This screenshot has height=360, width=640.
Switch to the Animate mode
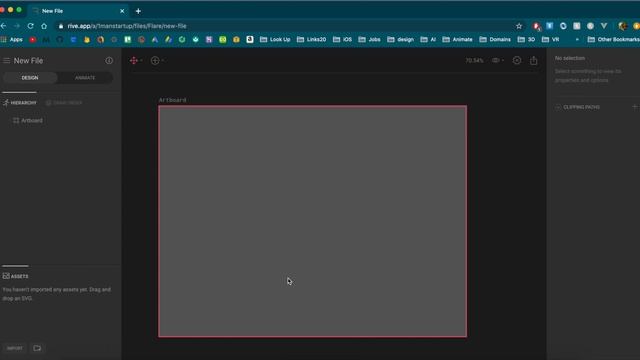[x=85, y=78]
